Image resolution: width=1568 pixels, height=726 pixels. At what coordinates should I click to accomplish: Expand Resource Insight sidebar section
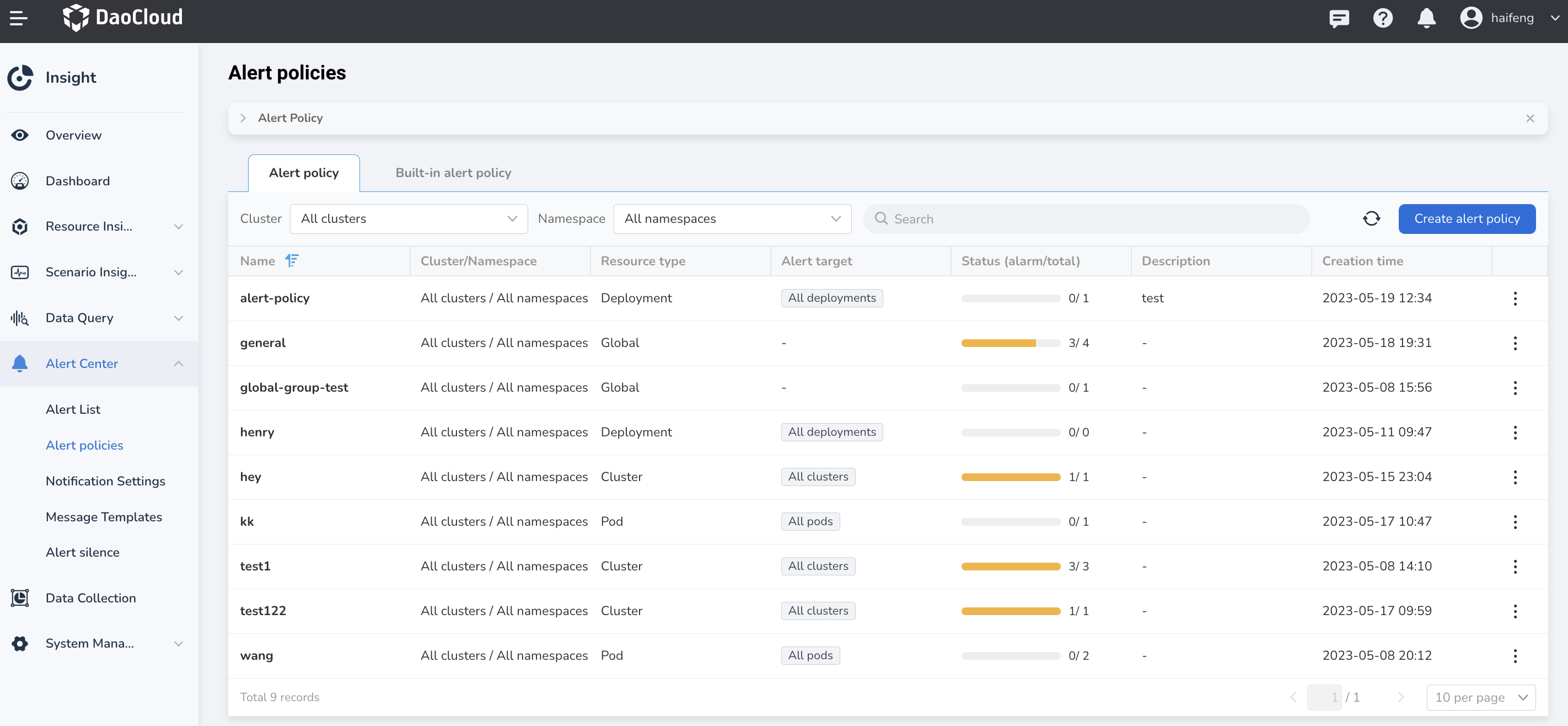pyautogui.click(x=178, y=227)
